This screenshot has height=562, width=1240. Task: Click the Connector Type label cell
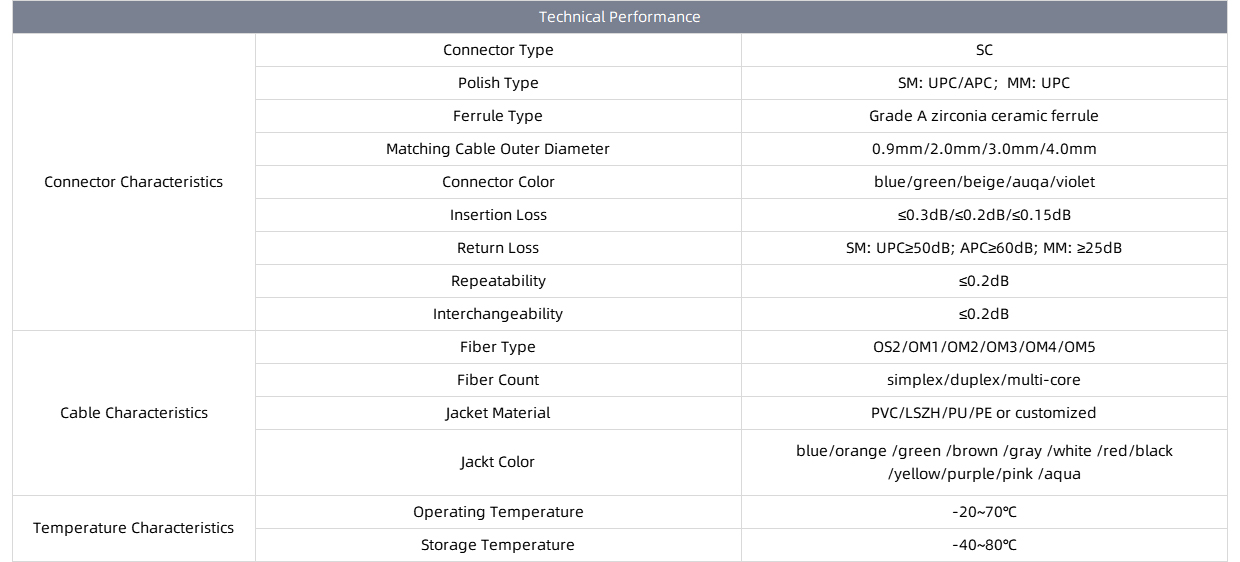(498, 50)
